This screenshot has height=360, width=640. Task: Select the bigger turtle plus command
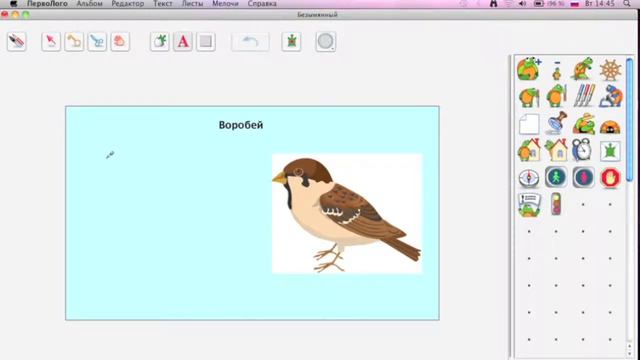(529, 69)
